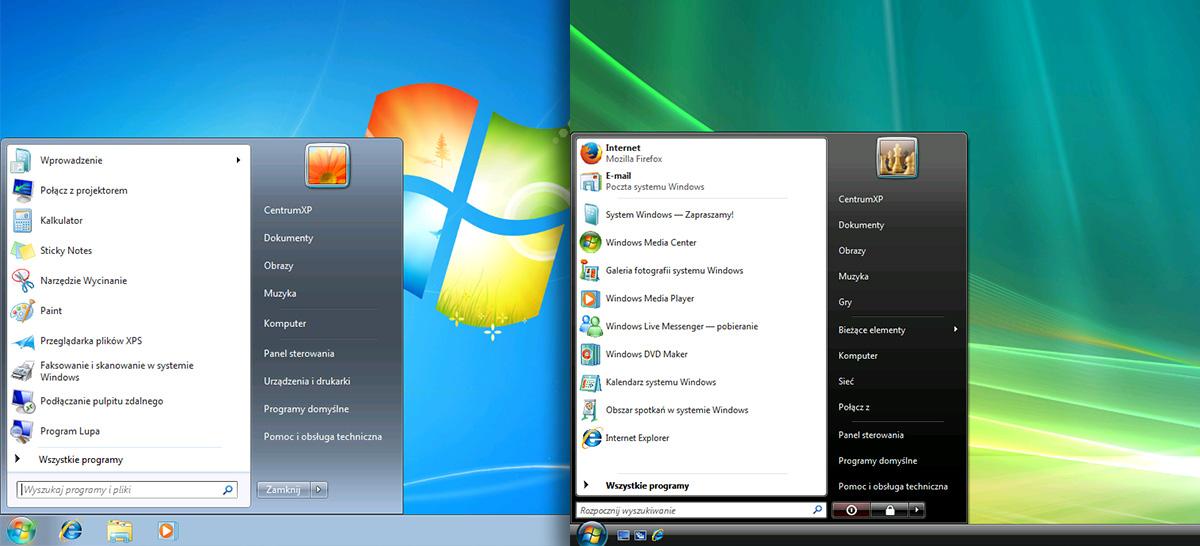The width and height of the screenshot is (1200, 546).
Task: Open Komputer in Windows 7 menu
Action: (285, 324)
